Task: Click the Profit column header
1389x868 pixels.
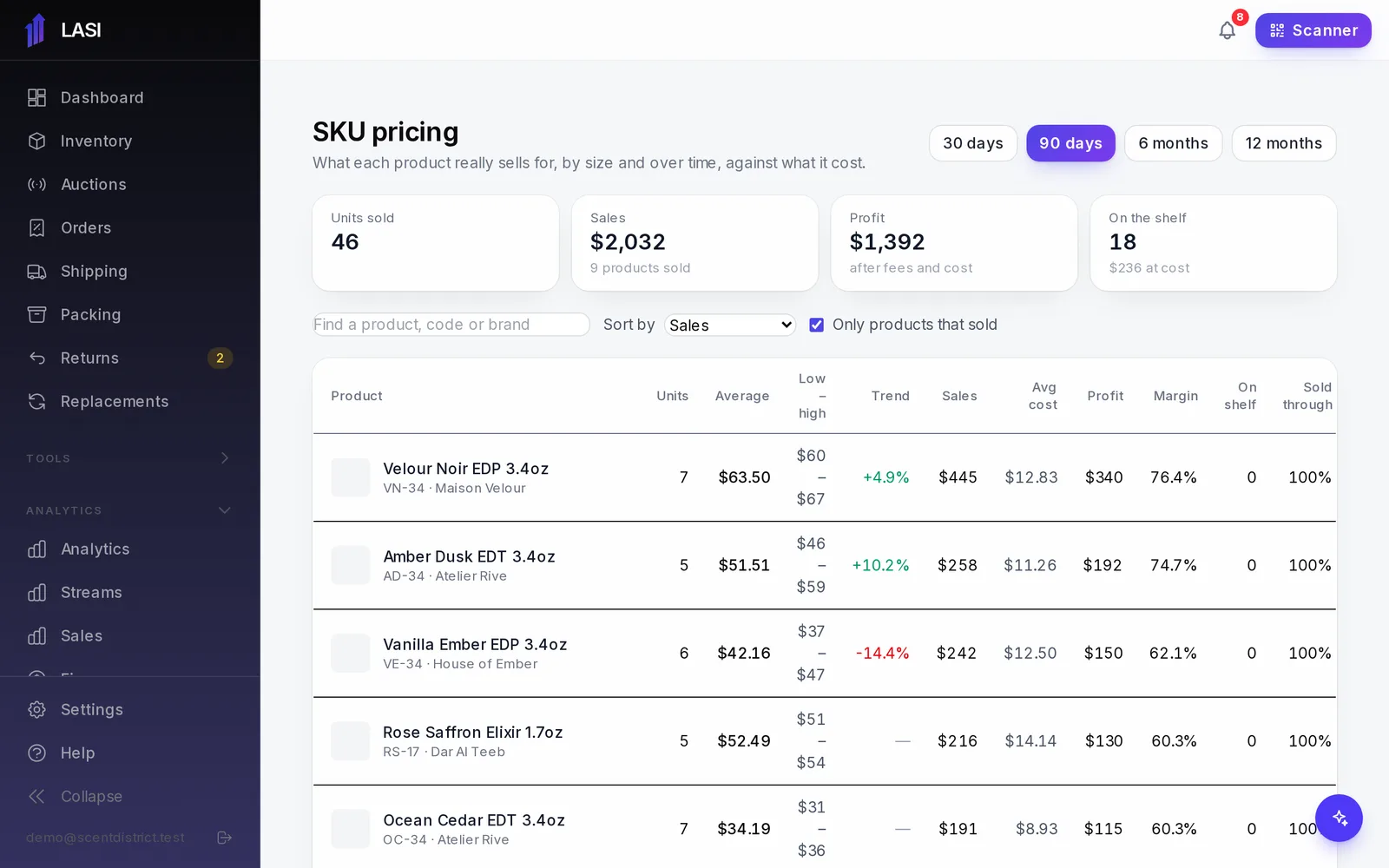Action: pyautogui.click(x=1105, y=396)
